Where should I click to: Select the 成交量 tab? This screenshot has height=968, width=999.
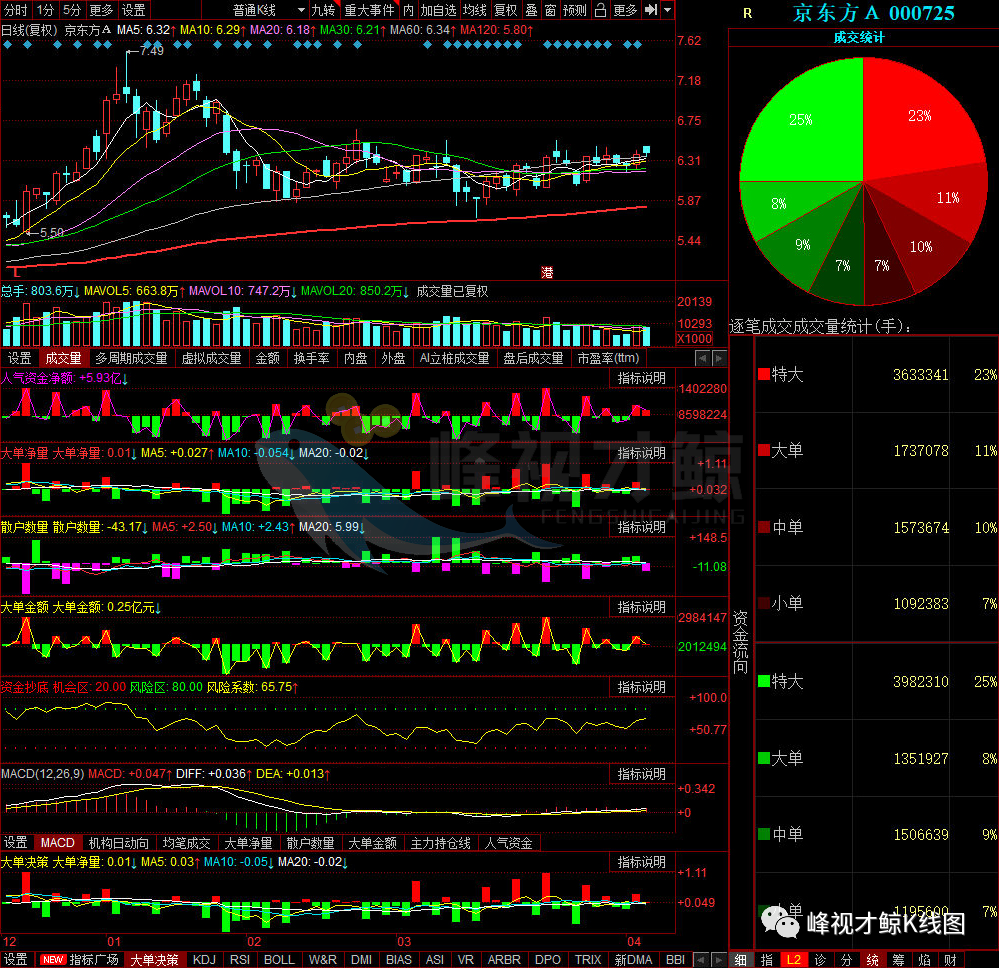click(63, 358)
